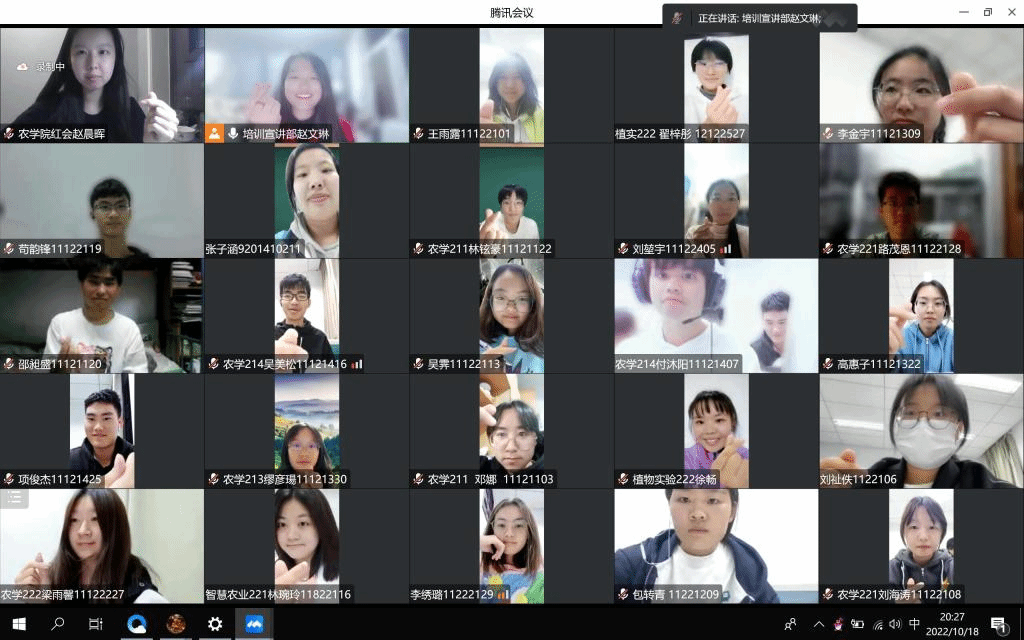1024x640 pixels.
Task: Click the 录制中 recording label
Action: [50, 67]
